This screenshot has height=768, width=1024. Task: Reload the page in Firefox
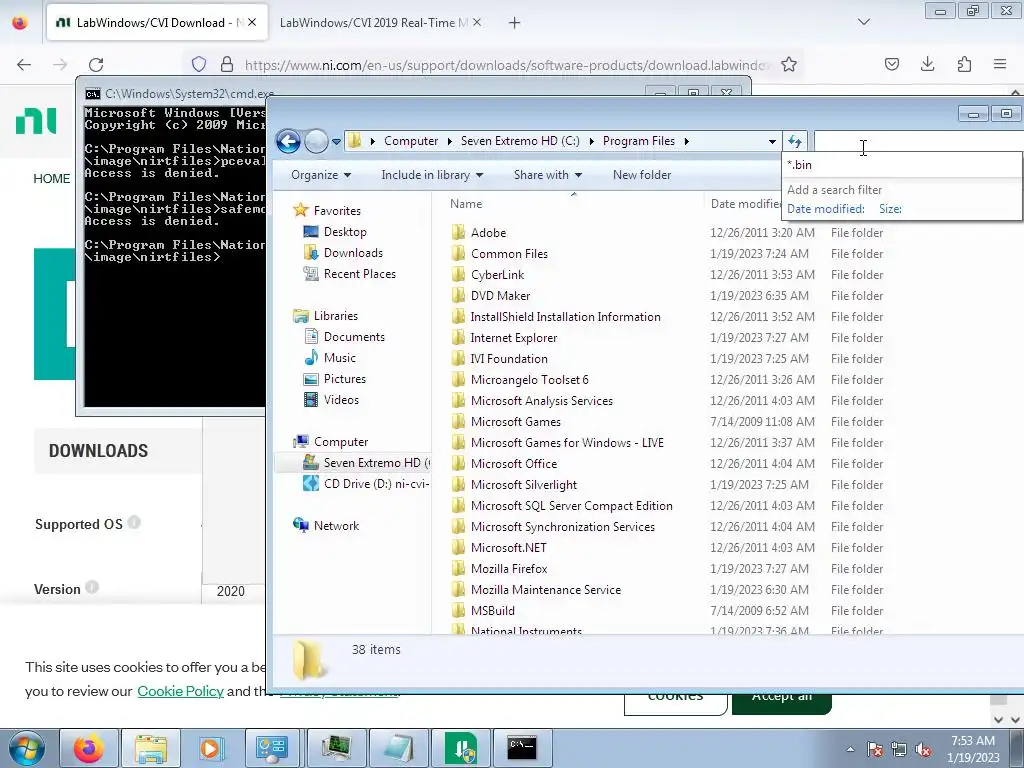point(96,65)
